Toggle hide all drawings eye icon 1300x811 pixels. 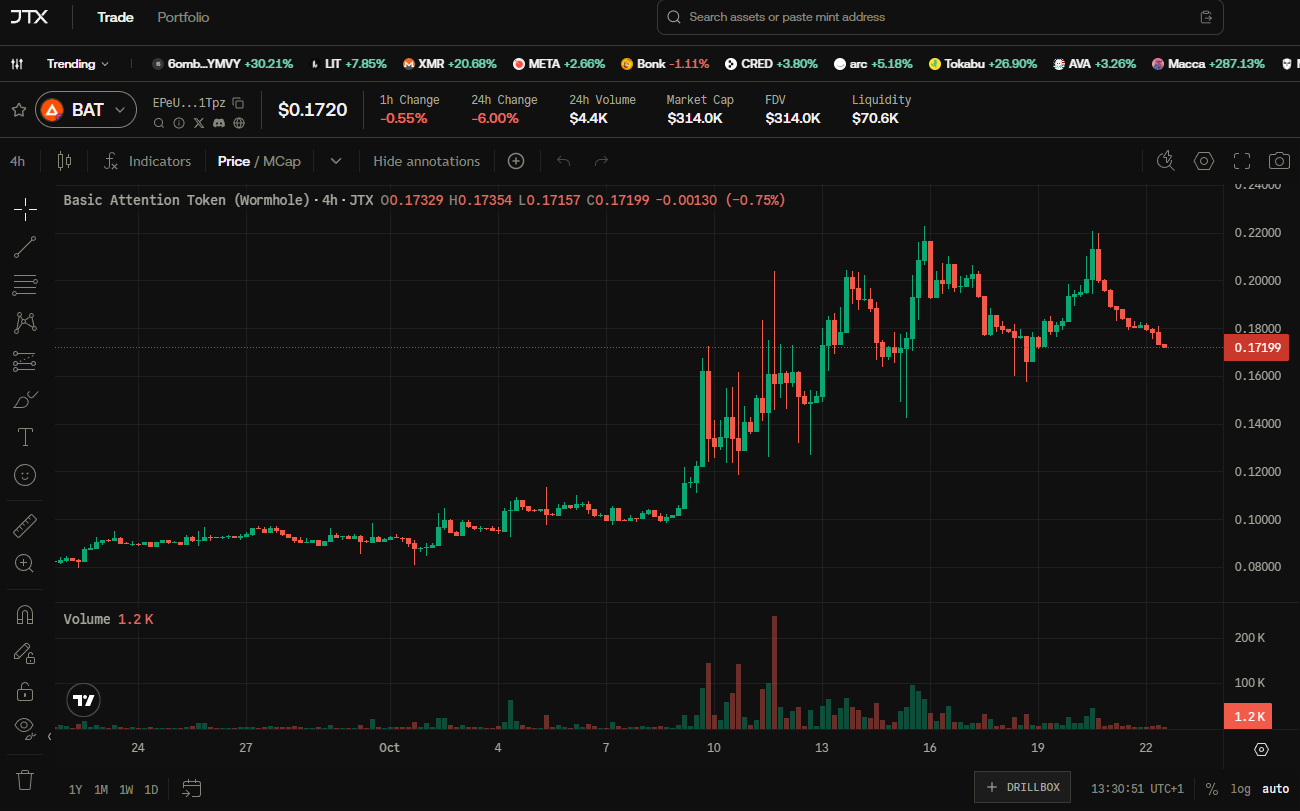coord(25,726)
